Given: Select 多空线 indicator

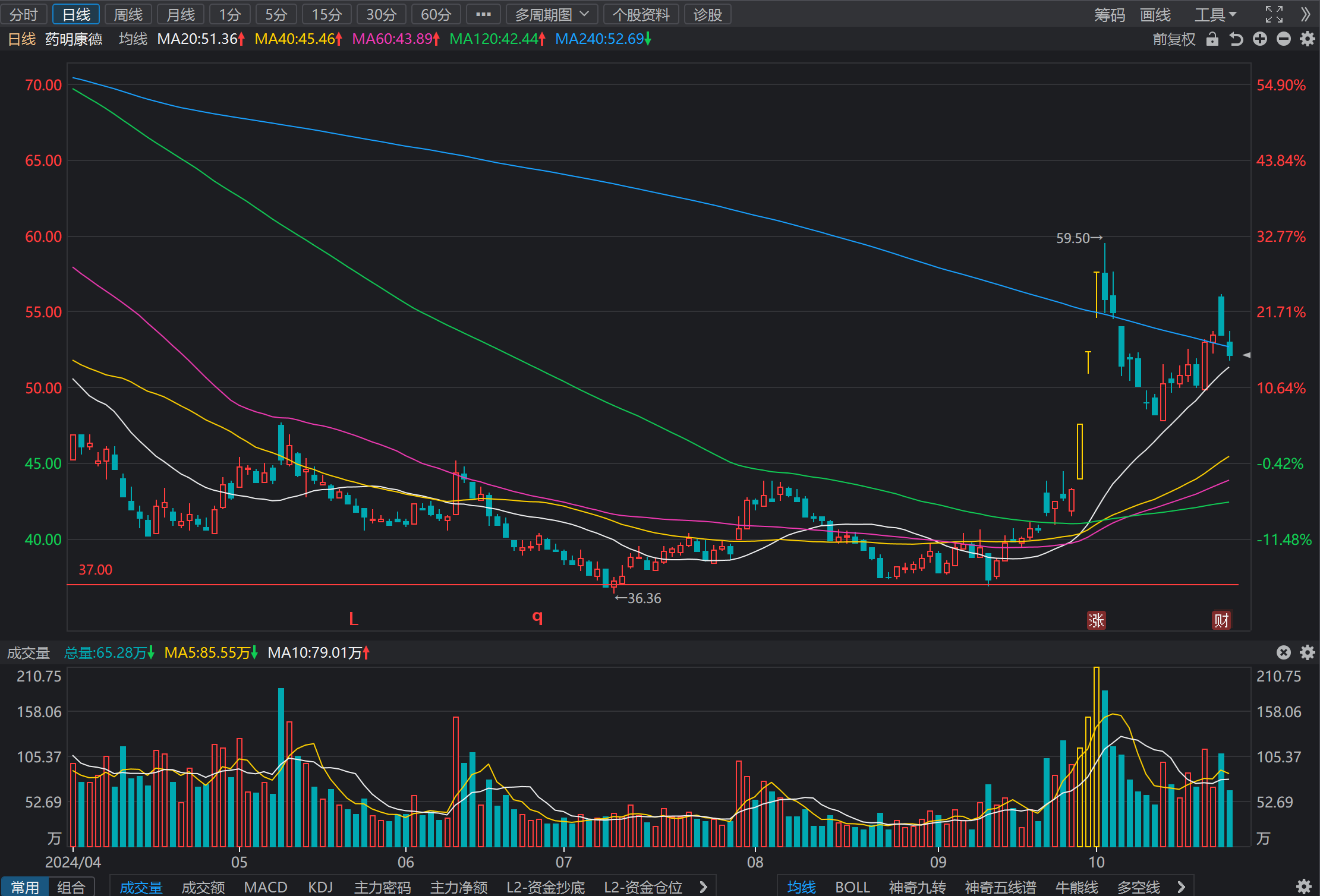Looking at the screenshot, I should pyautogui.click(x=1139, y=887).
